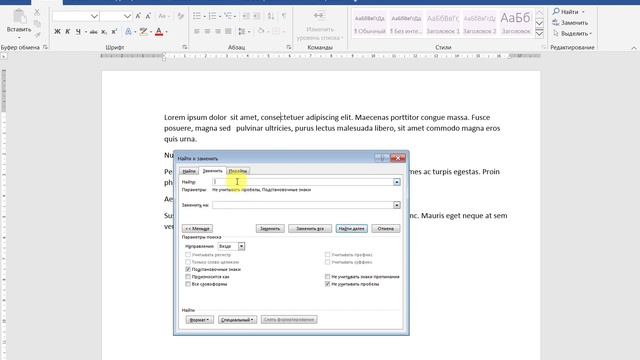Image resolution: width=640 pixels, height=360 pixels.
Task: Toggle the Подстановочные знаки checkbox
Action: click(x=188, y=269)
